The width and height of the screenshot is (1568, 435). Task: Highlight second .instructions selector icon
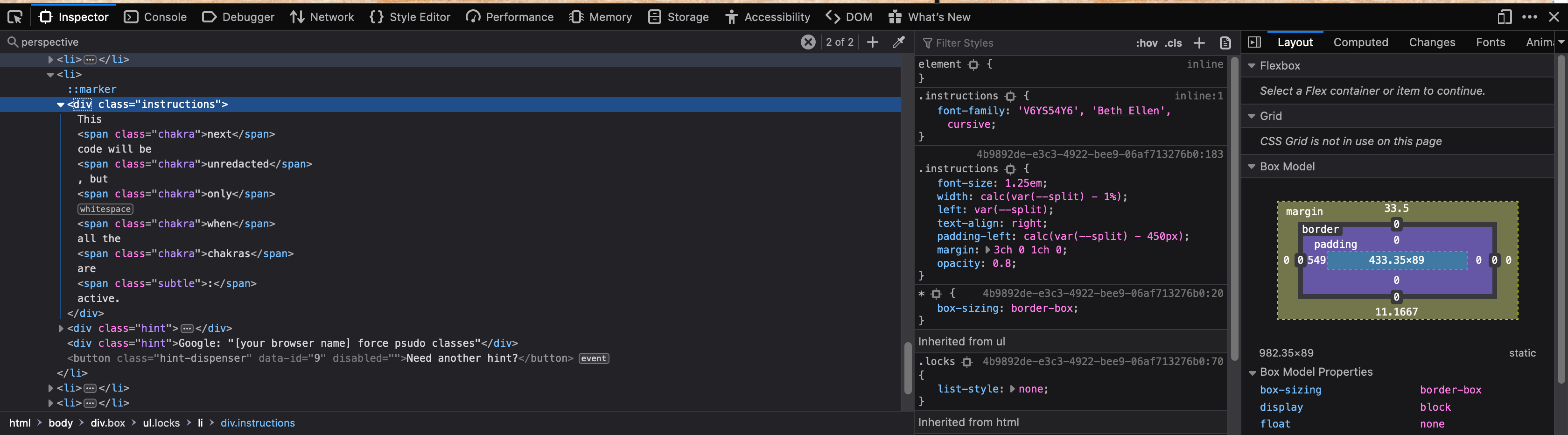pyautogui.click(x=1010, y=169)
